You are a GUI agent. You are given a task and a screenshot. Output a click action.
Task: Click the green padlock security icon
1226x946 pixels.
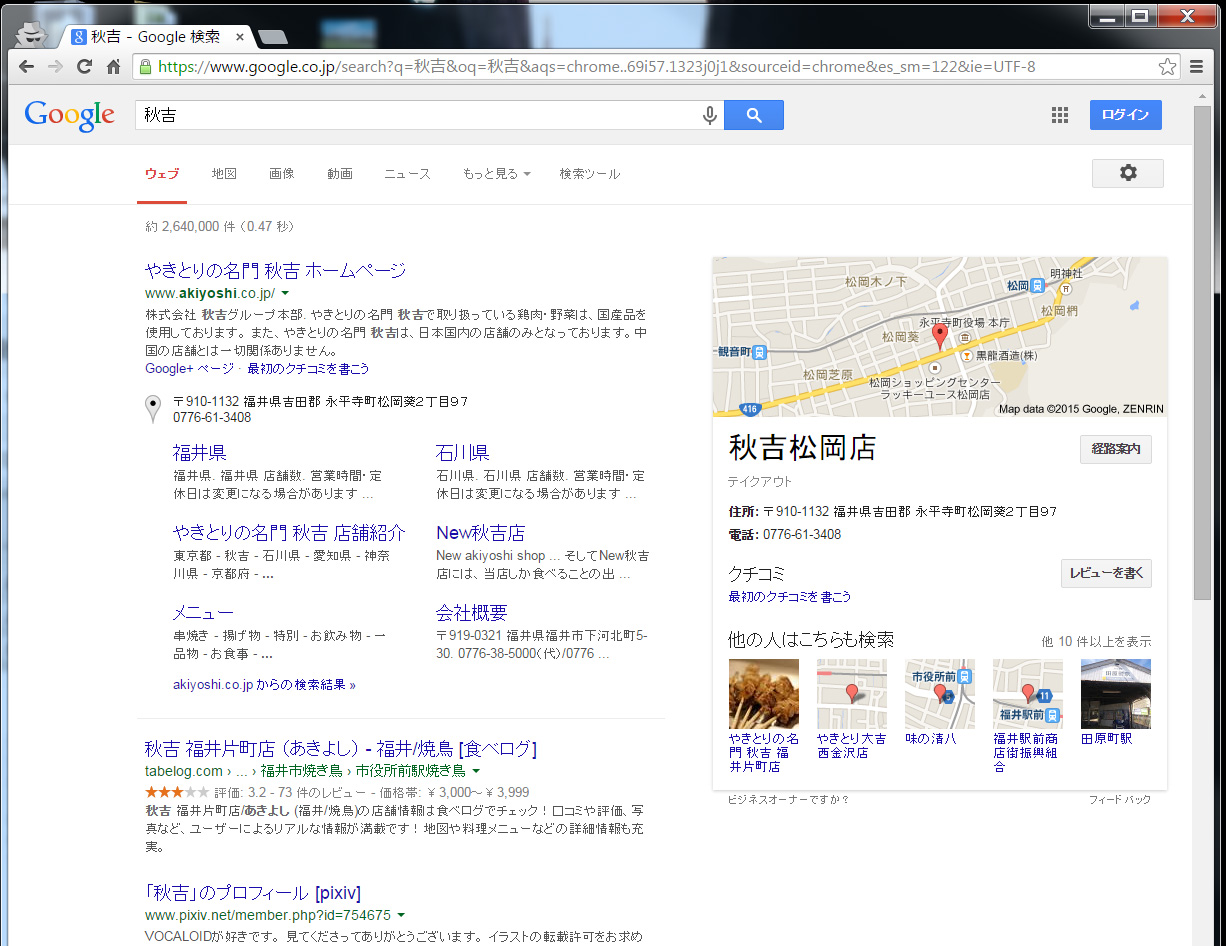tap(145, 67)
